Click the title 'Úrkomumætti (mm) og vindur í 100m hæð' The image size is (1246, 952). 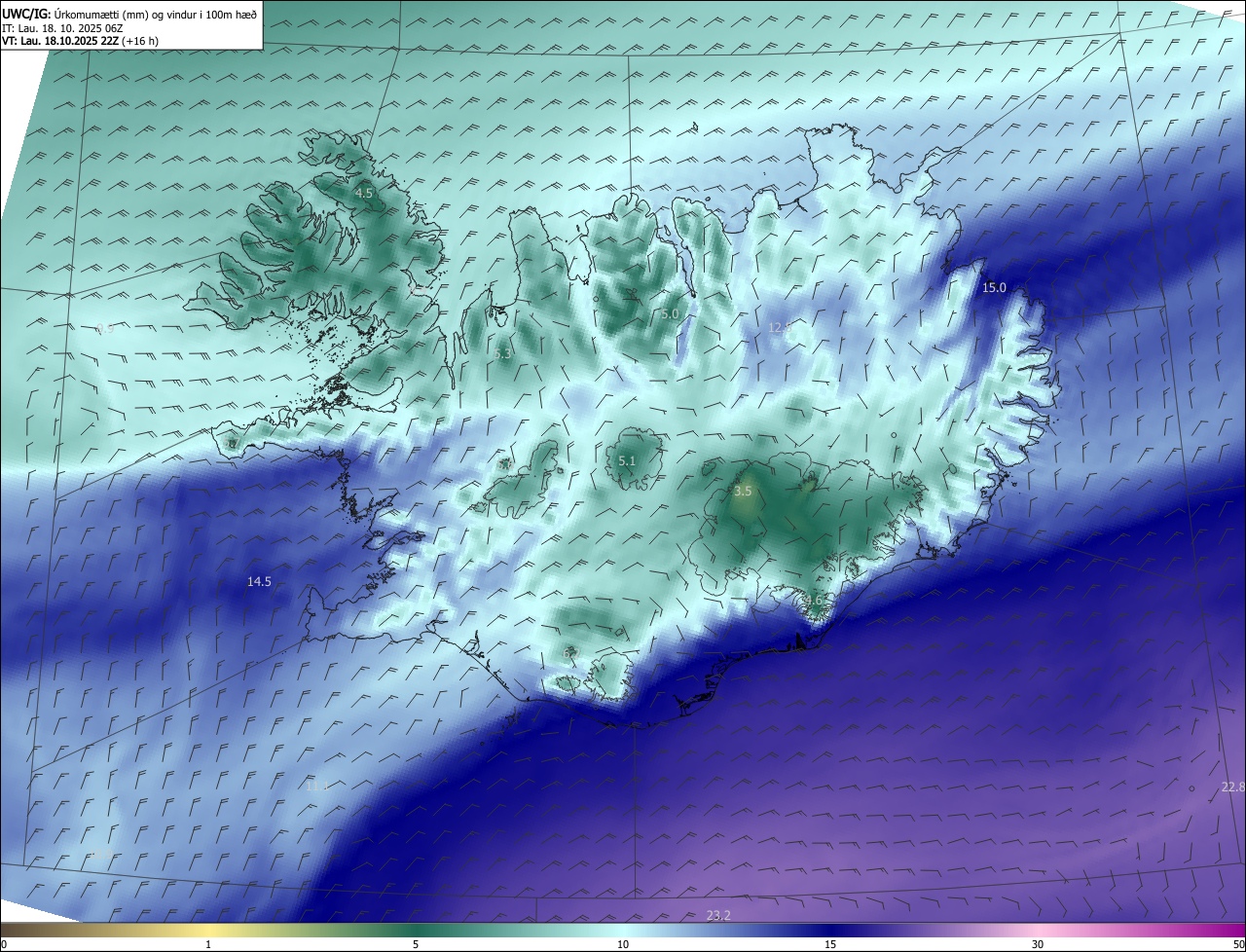click(155, 14)
